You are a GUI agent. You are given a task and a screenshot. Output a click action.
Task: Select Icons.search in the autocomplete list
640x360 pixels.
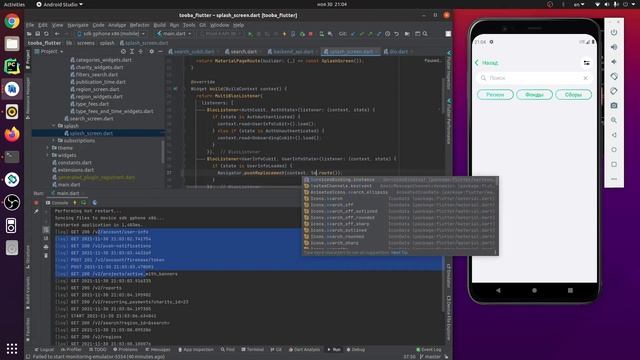click(x=399, y=199)
